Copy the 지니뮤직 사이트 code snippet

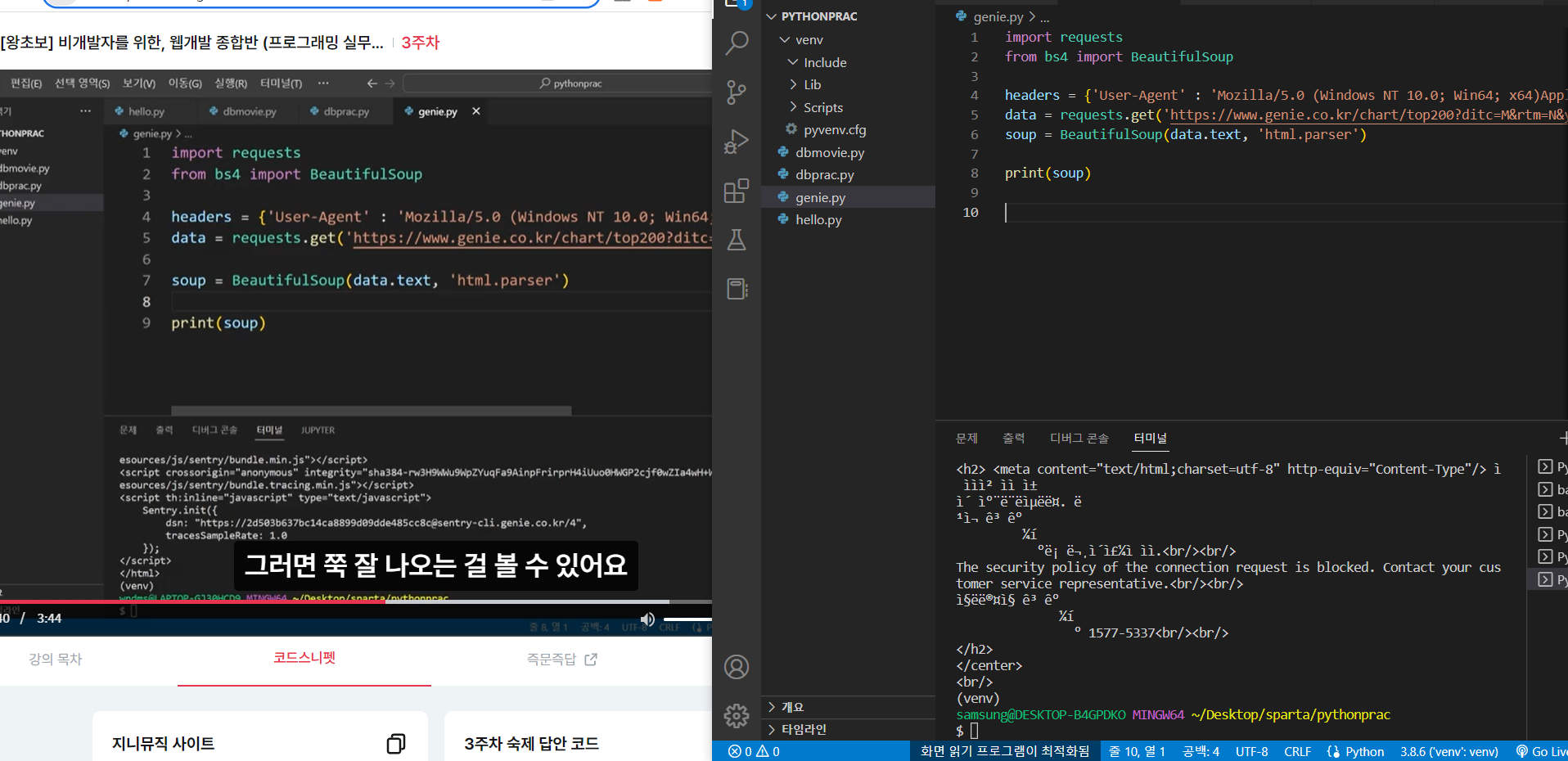[x=395, y=743]
